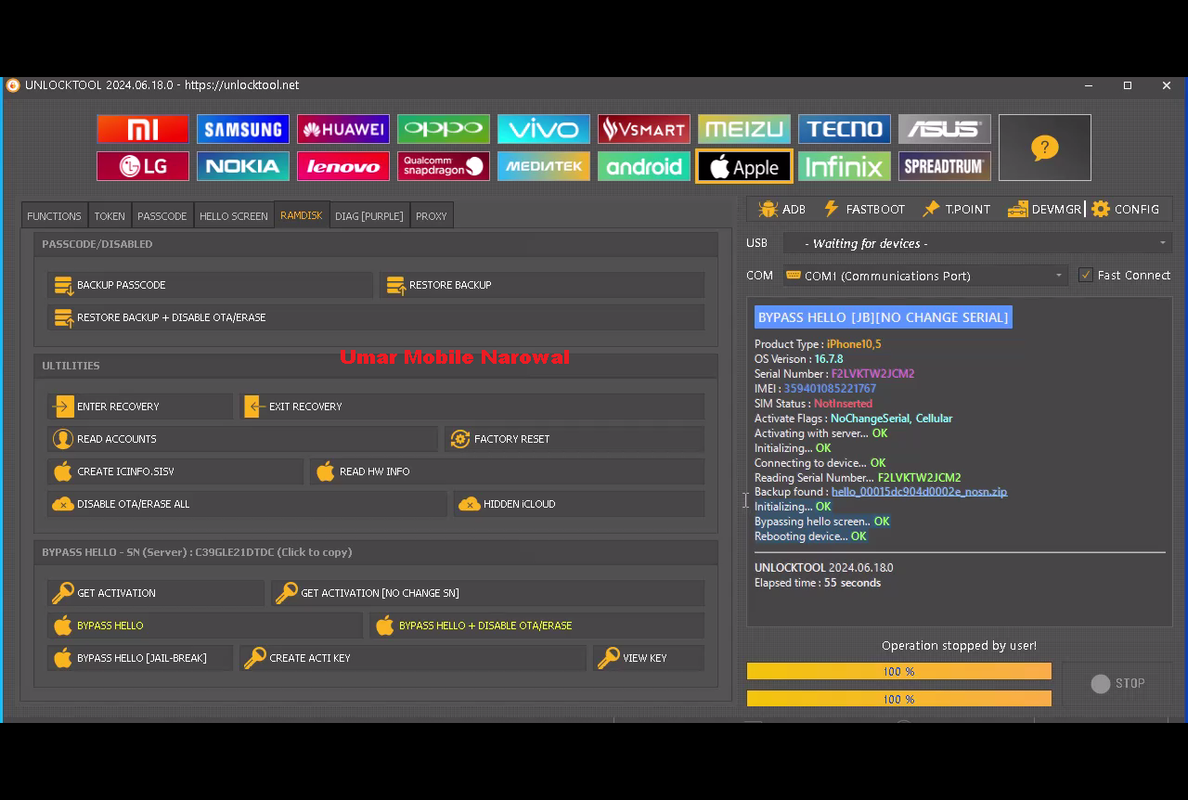Image resolution: width=1188 pixels, height=800 pixels.
Task: Open the PASSCODE tab
Action: point(162,216)
